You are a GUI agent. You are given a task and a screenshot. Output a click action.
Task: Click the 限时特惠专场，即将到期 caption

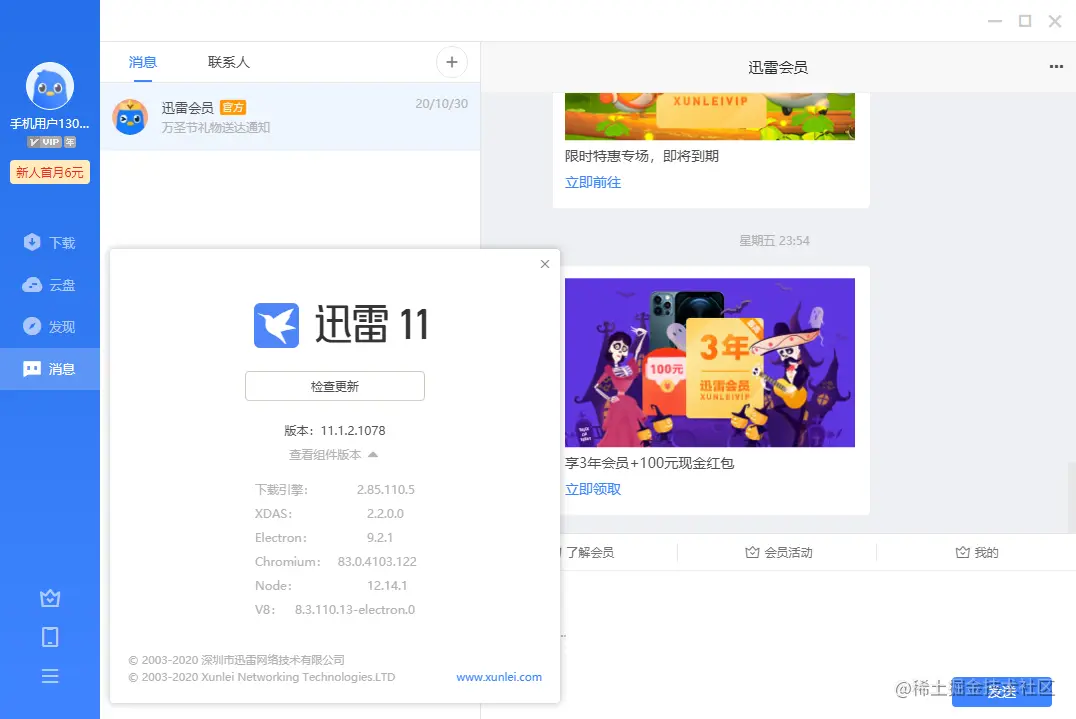click(x=642, y=156)
